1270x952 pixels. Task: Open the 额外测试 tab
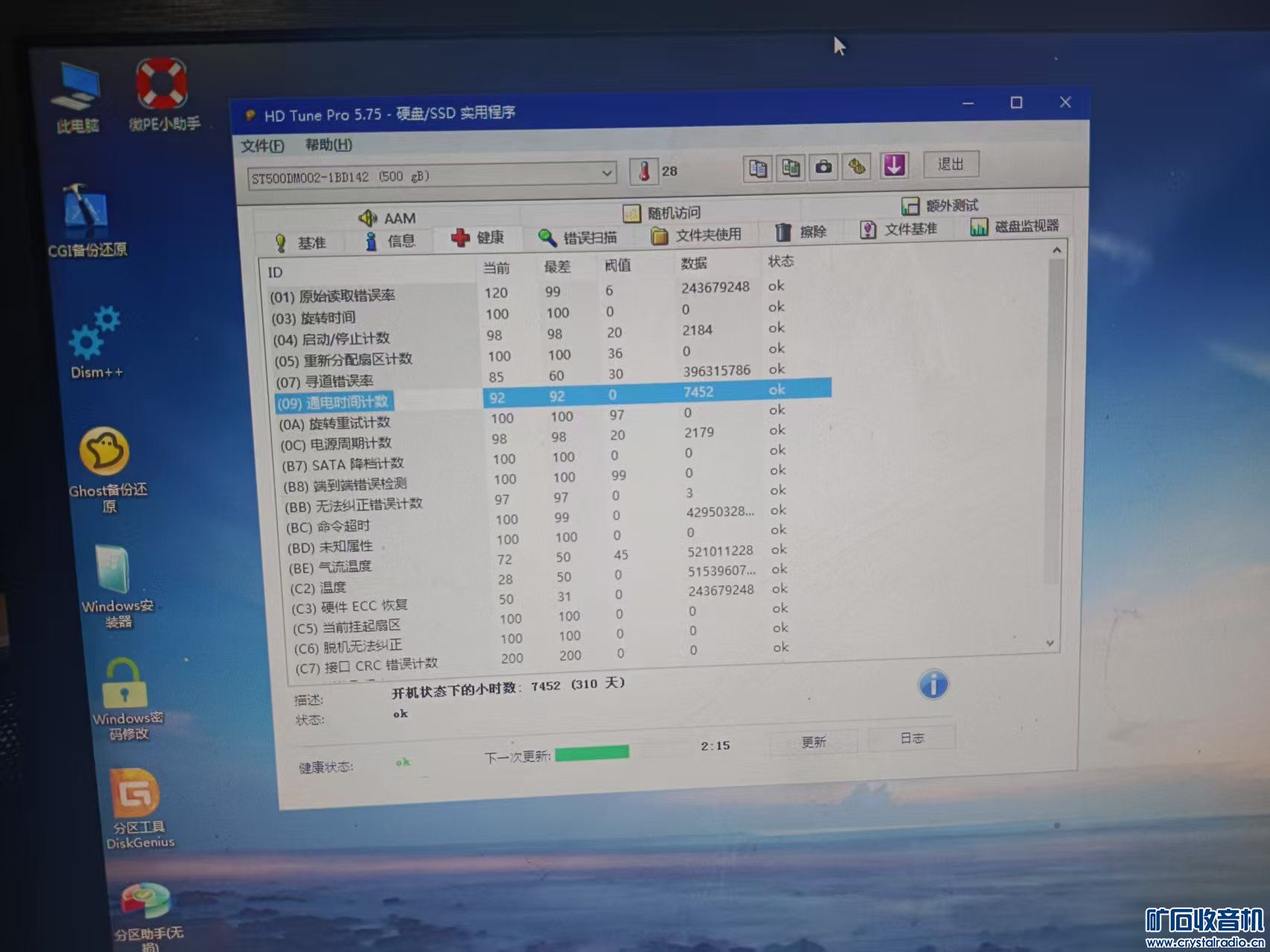(939, 205)
